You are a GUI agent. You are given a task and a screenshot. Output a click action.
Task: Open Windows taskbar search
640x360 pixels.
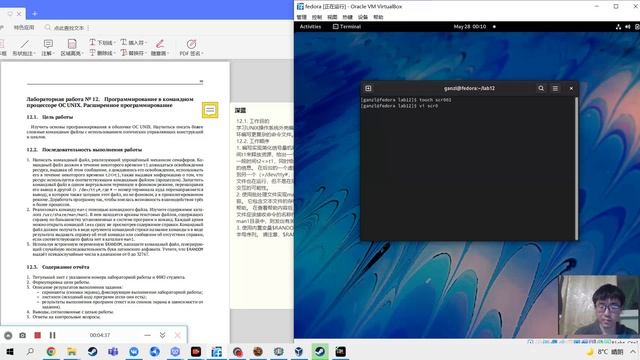point(30,351)
